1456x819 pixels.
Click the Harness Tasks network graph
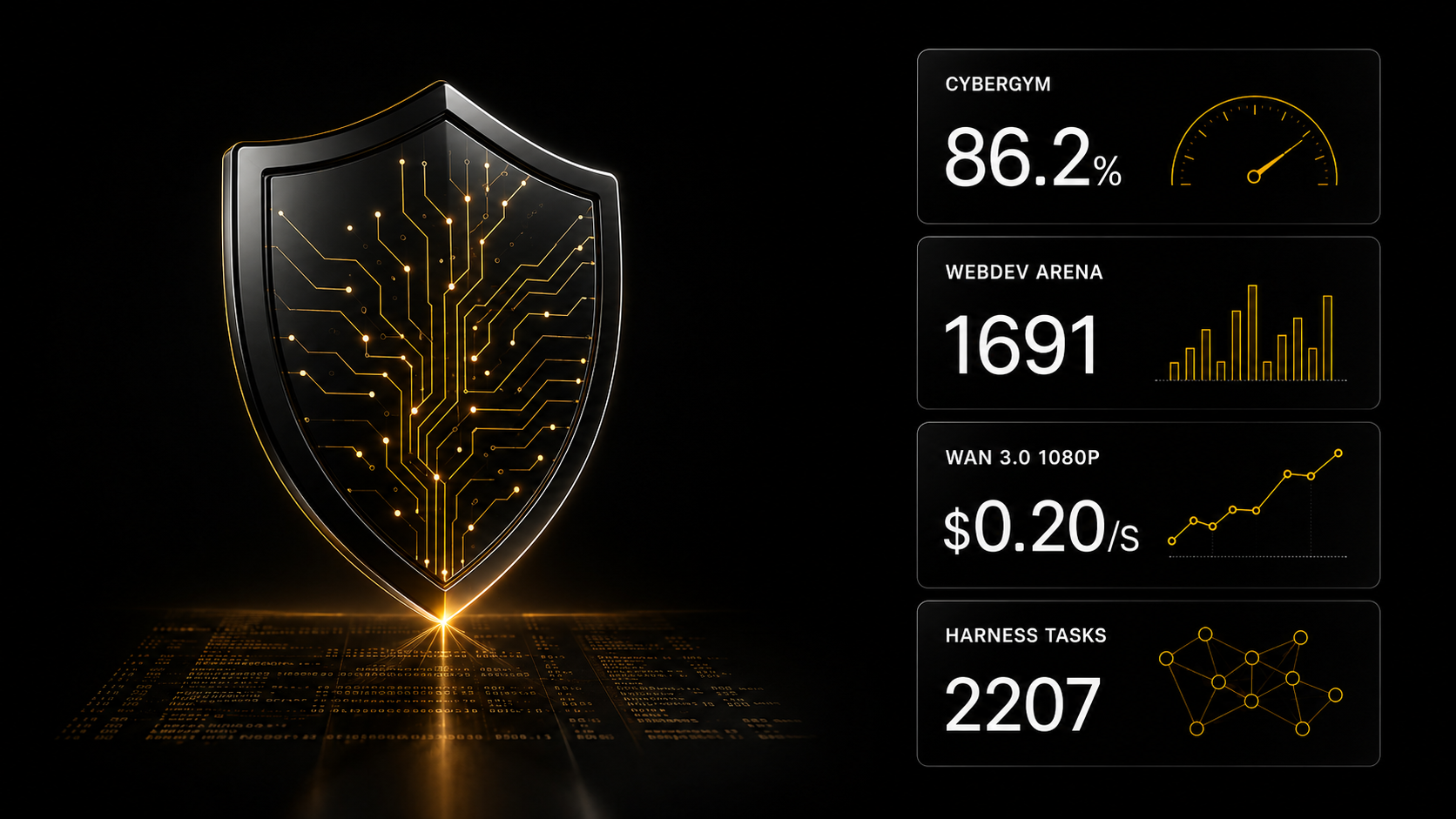click(1250, 682)
